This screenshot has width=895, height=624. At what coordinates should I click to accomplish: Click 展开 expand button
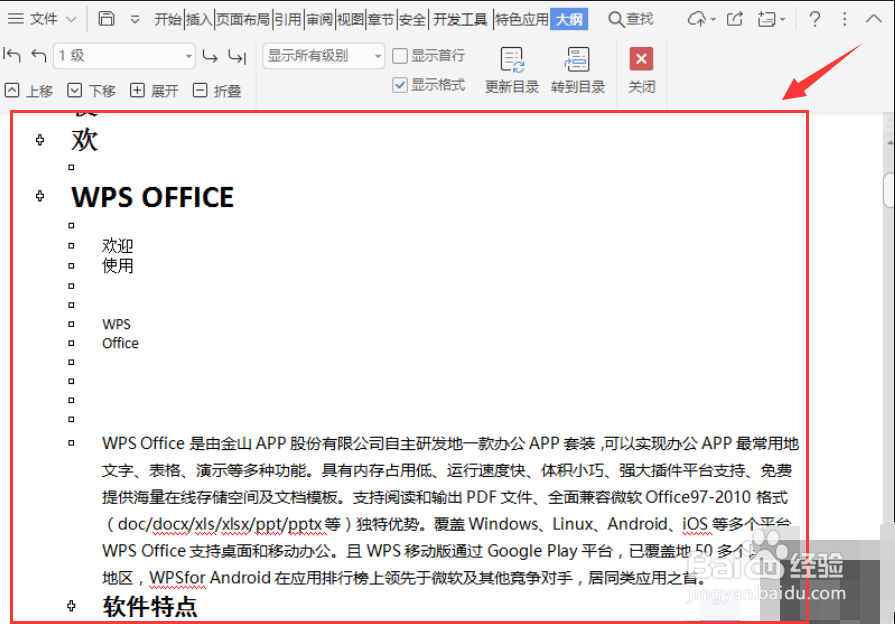[154, 90]
